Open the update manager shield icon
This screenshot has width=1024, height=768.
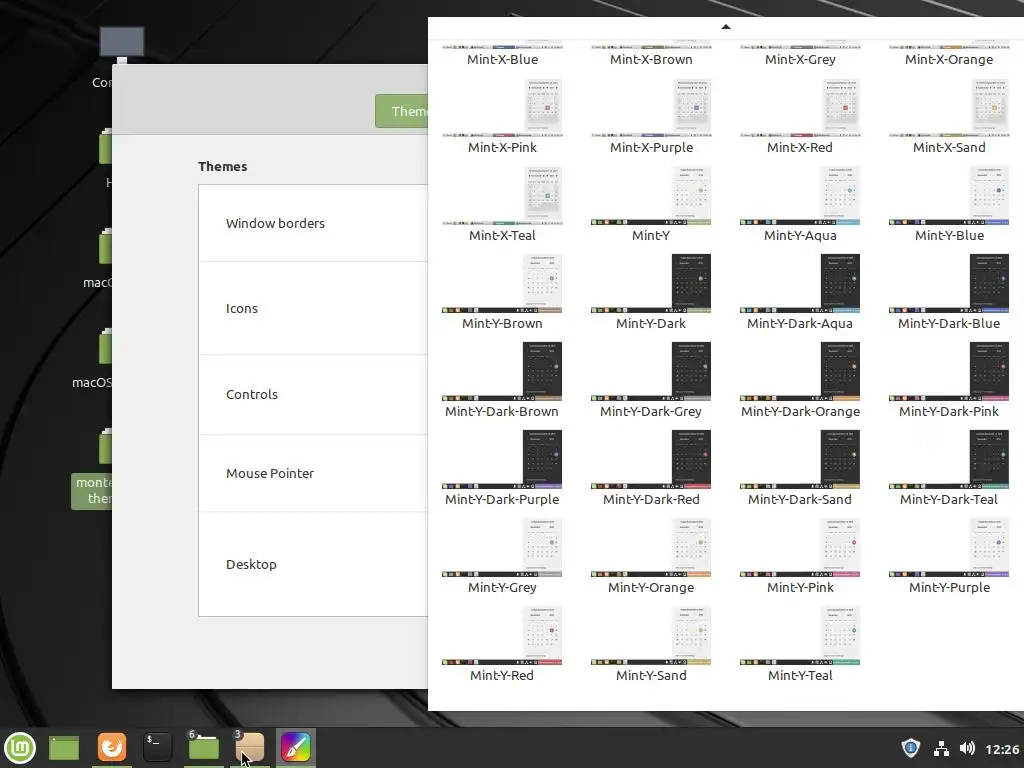tap(910, 748)
